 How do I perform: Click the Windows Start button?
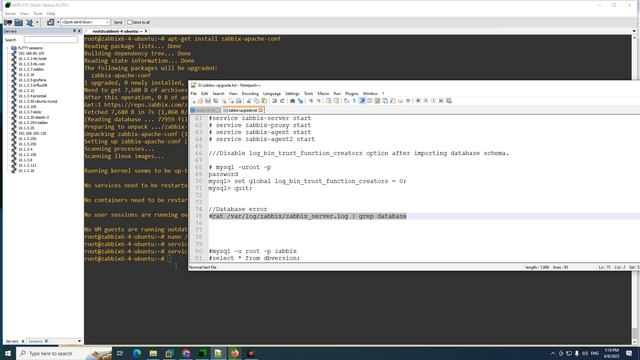click(x=8, y=353)
